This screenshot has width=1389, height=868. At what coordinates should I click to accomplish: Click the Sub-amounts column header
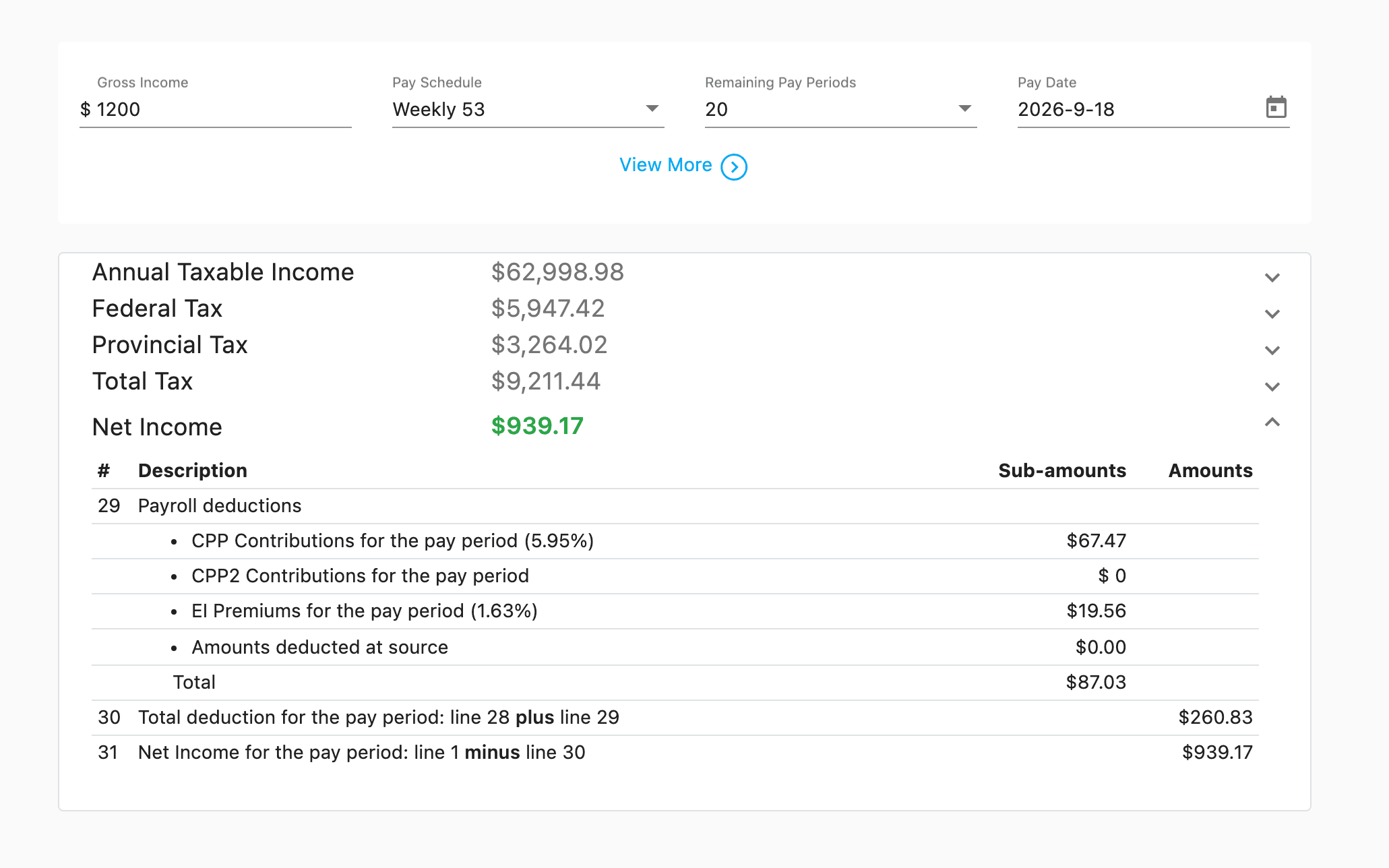click(x=1062, y=470)
